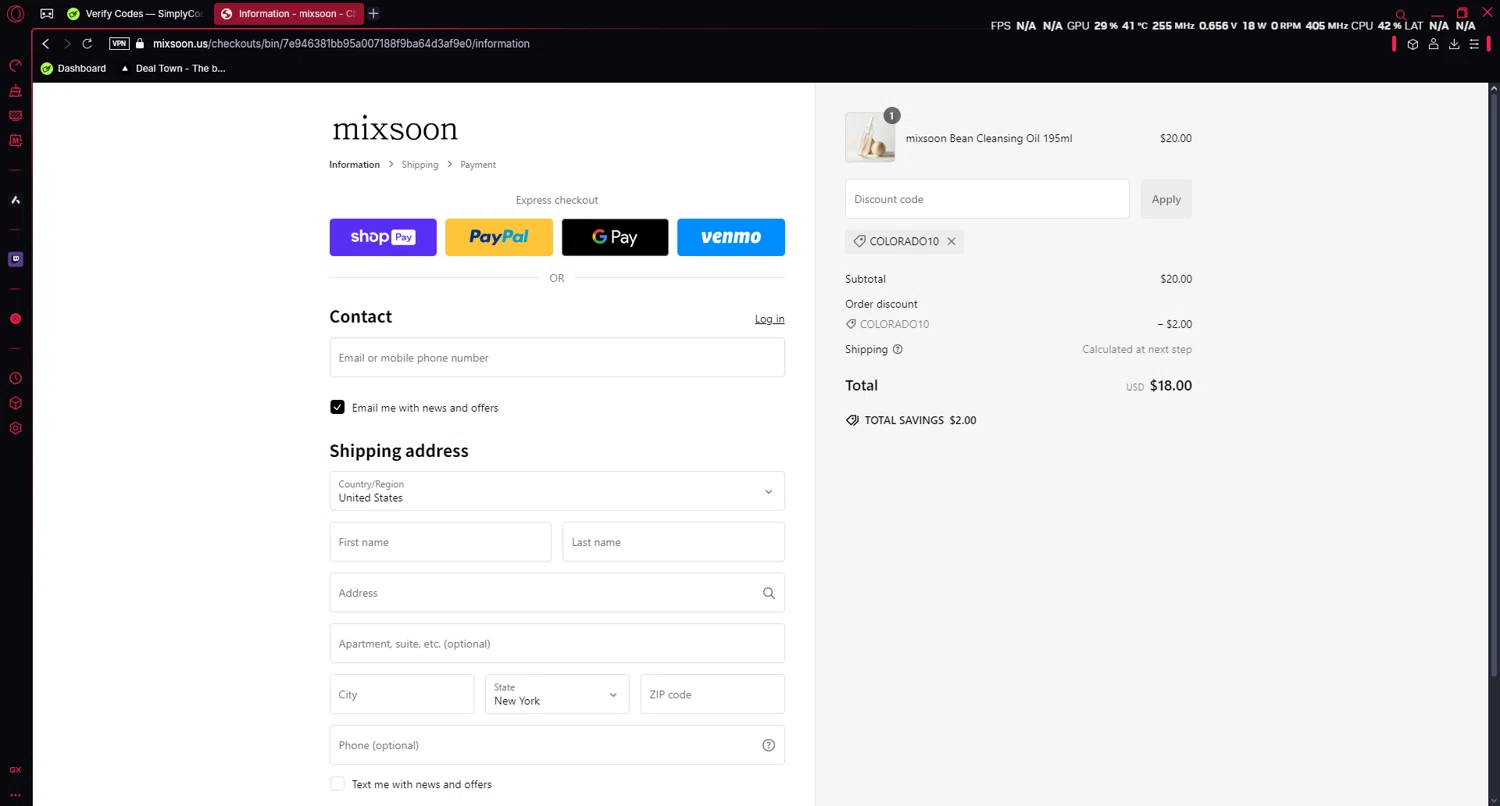The width and height of the screenshot is (1500, 806).
Task: Click the address search magnifier icon
Action: [768, 593]
